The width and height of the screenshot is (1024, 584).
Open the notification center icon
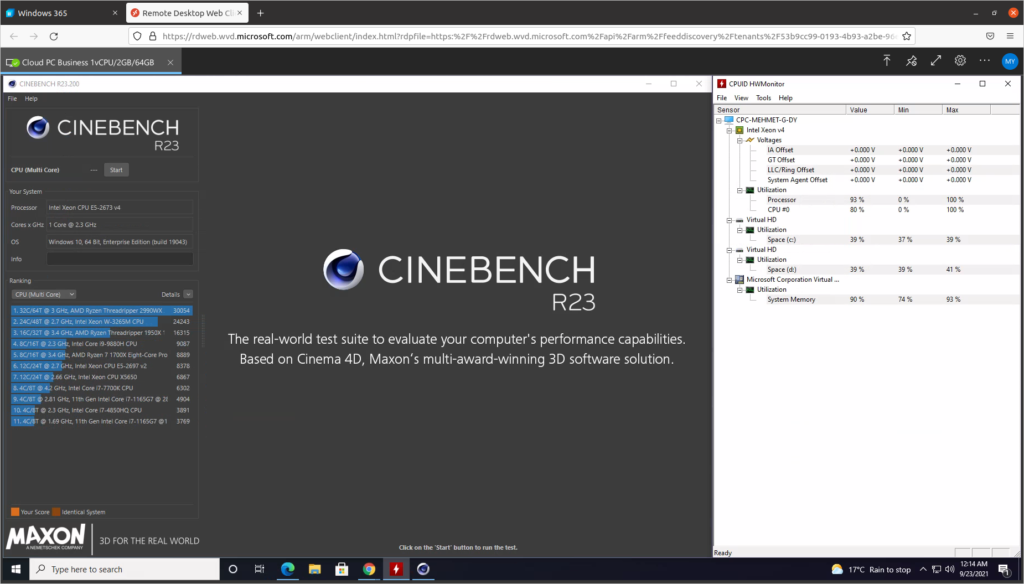click(1004, 570)
